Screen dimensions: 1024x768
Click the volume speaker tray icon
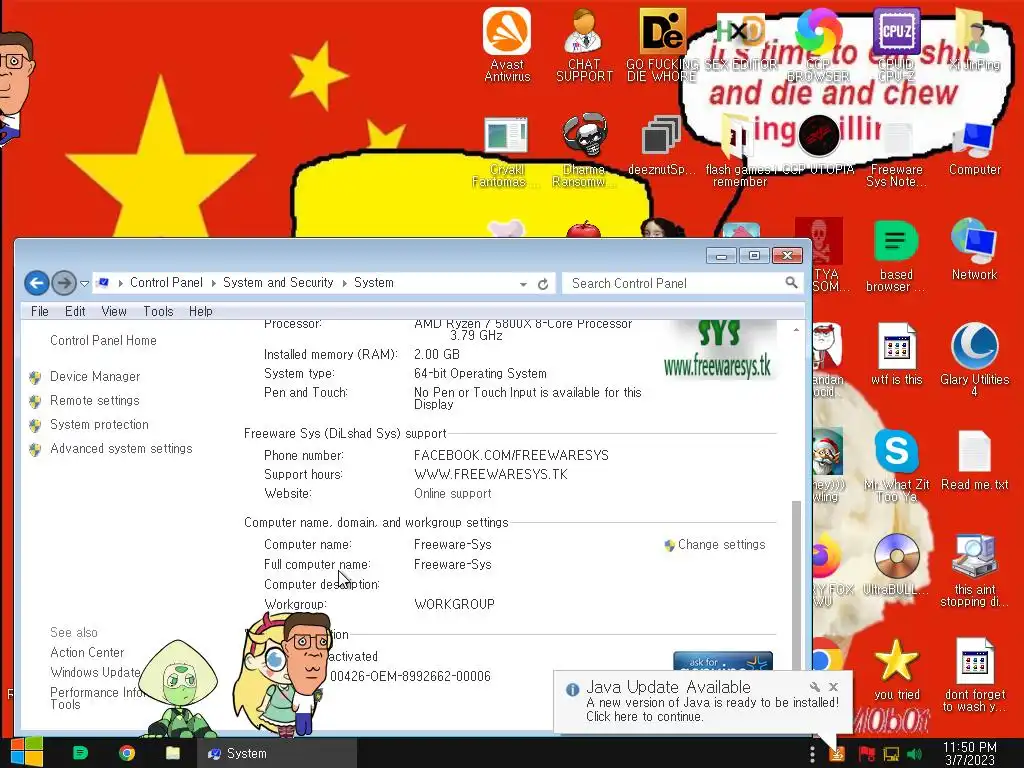point(914,754)
